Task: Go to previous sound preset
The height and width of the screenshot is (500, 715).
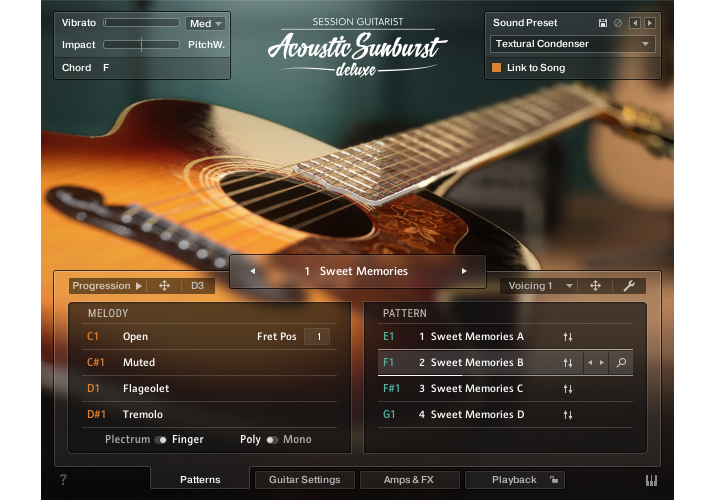Action: pos(634,23)
